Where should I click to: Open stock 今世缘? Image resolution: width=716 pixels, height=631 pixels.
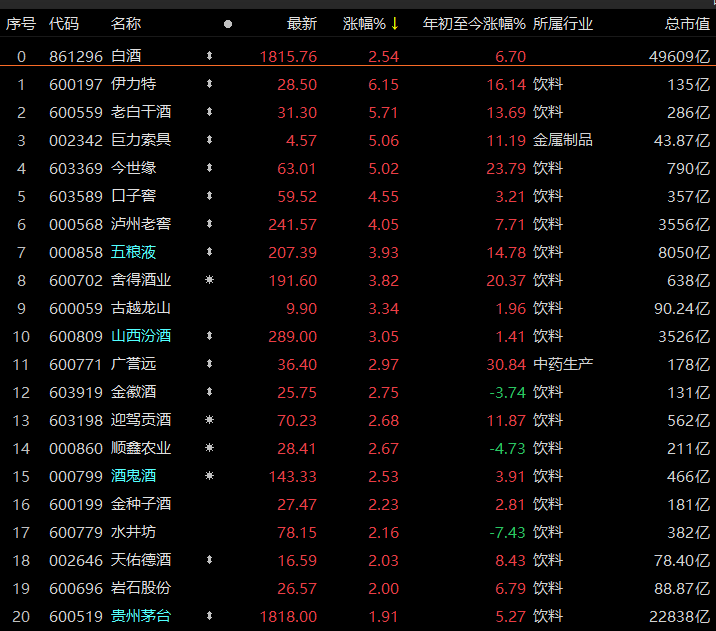pos(133,168)
